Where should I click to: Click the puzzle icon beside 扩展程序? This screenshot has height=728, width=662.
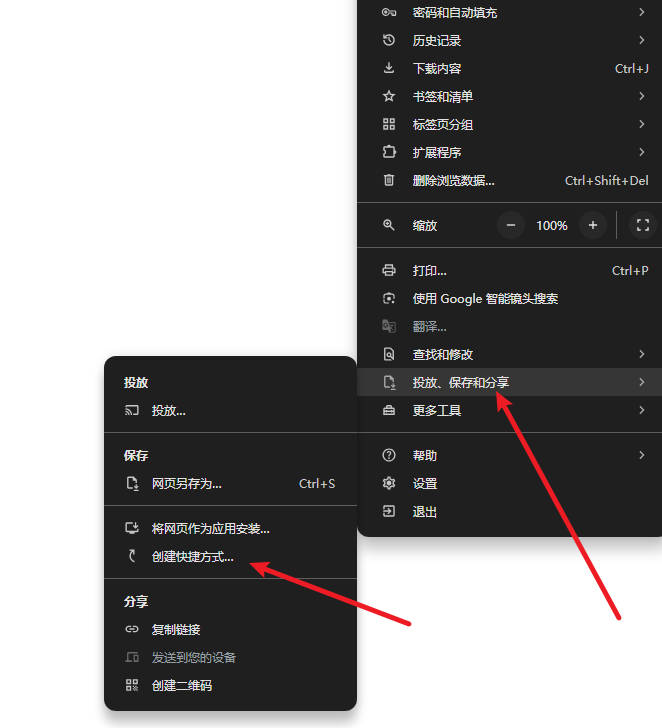(389, 152)
